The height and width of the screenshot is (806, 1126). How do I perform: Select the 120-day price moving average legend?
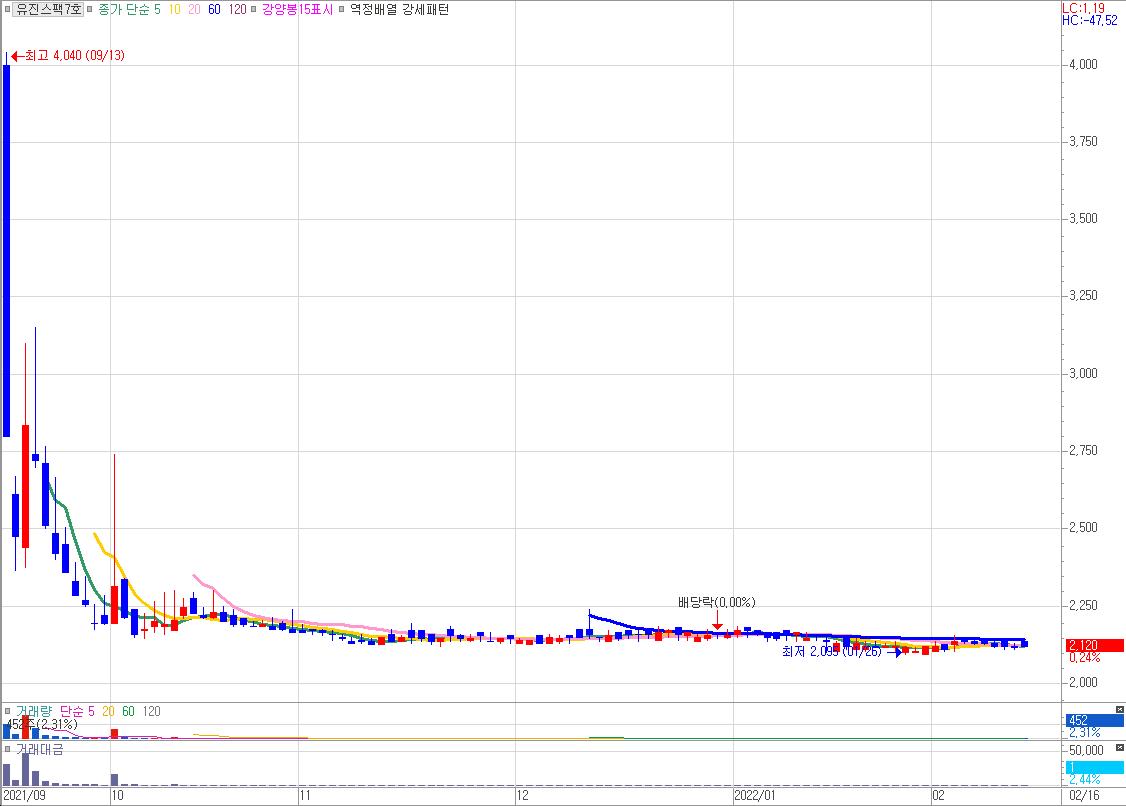pos(237,9)
